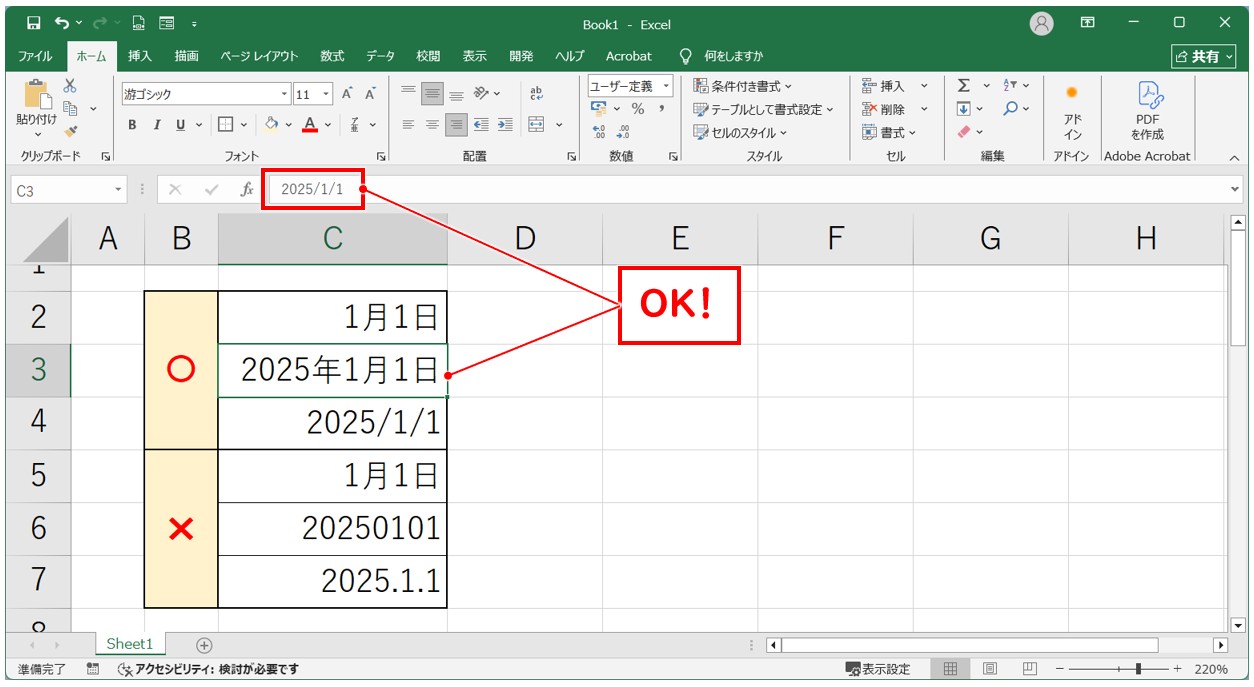Switch to page layout view in status bar

pos(989,669)
